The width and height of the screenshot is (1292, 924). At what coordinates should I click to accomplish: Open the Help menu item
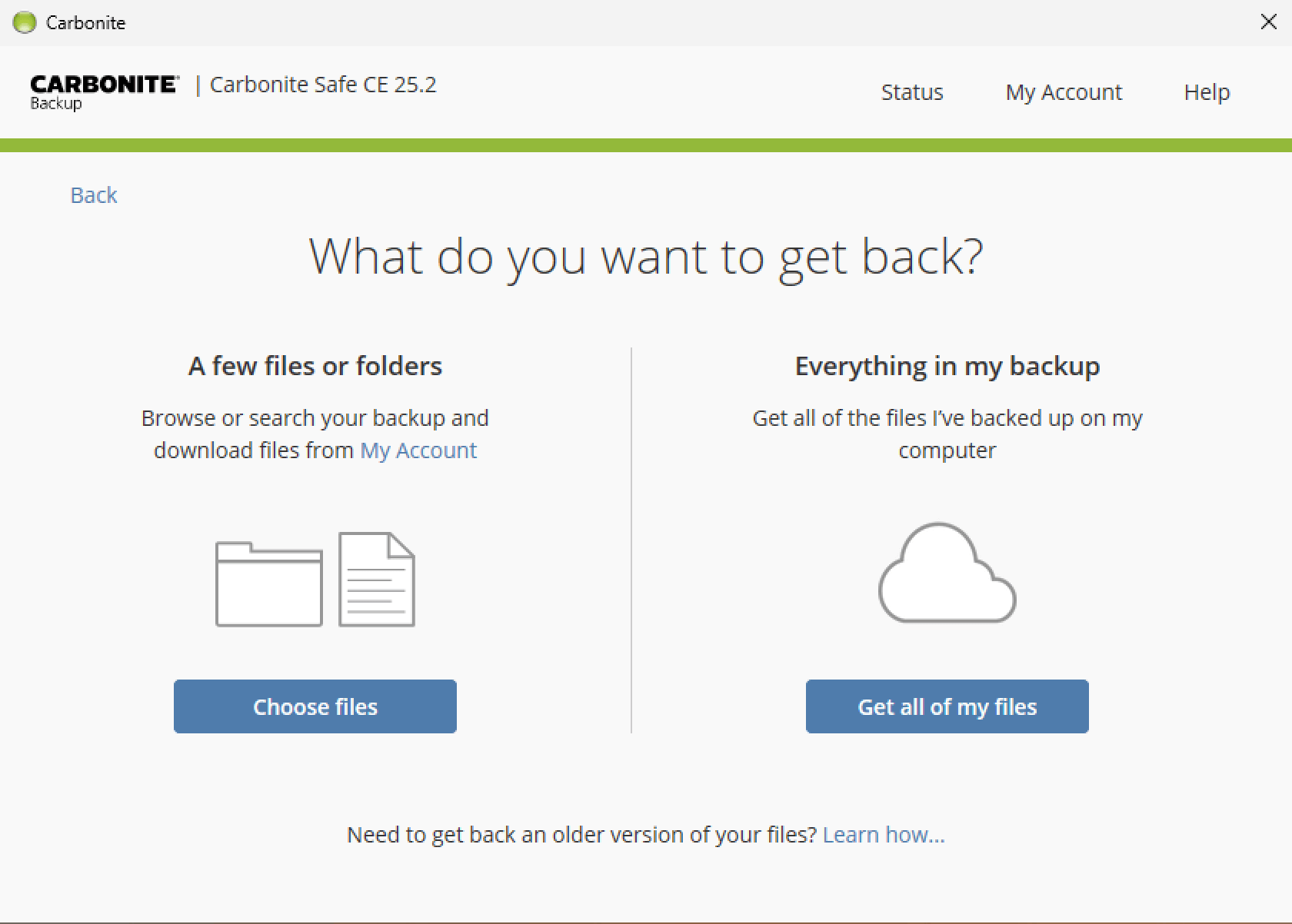(1207, 92)
